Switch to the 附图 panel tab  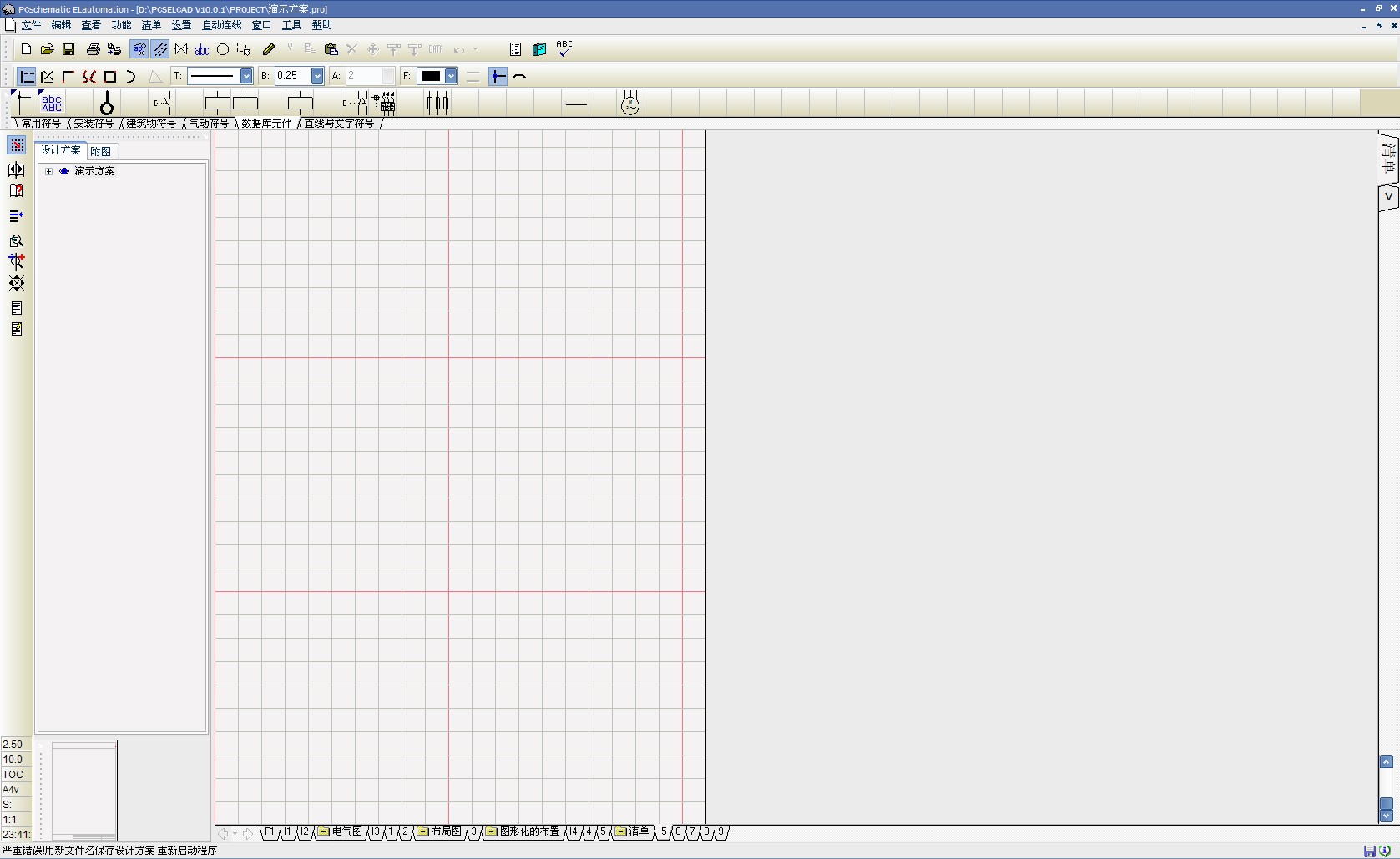[101, 151]
